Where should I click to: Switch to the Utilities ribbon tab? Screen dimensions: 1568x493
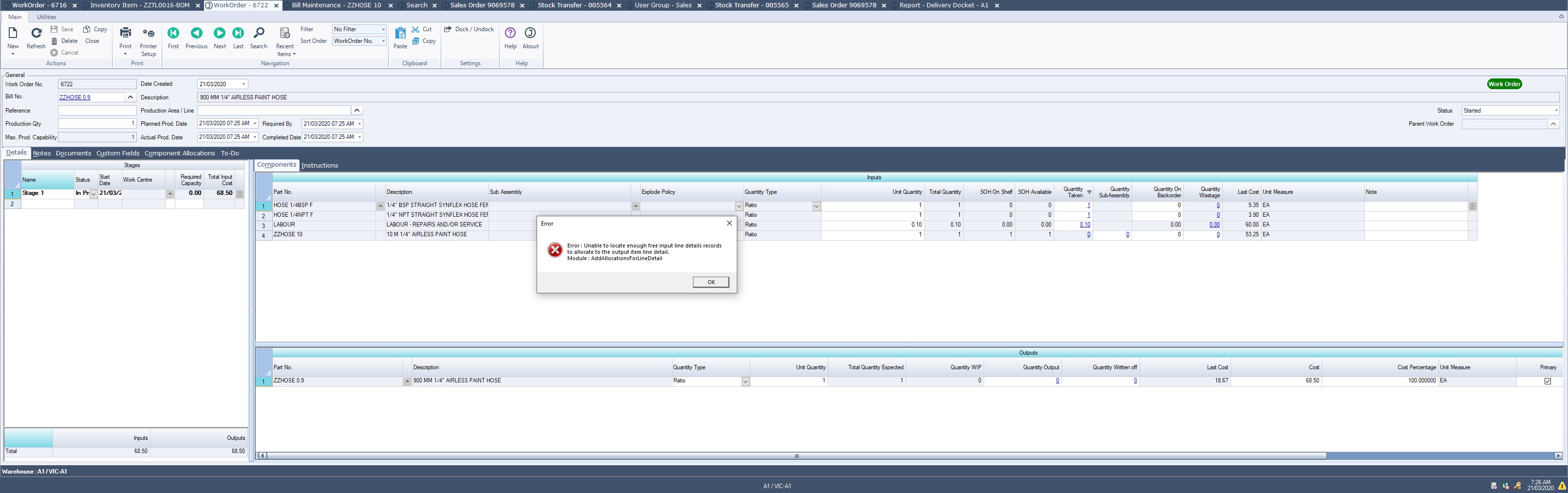[46, 17]
